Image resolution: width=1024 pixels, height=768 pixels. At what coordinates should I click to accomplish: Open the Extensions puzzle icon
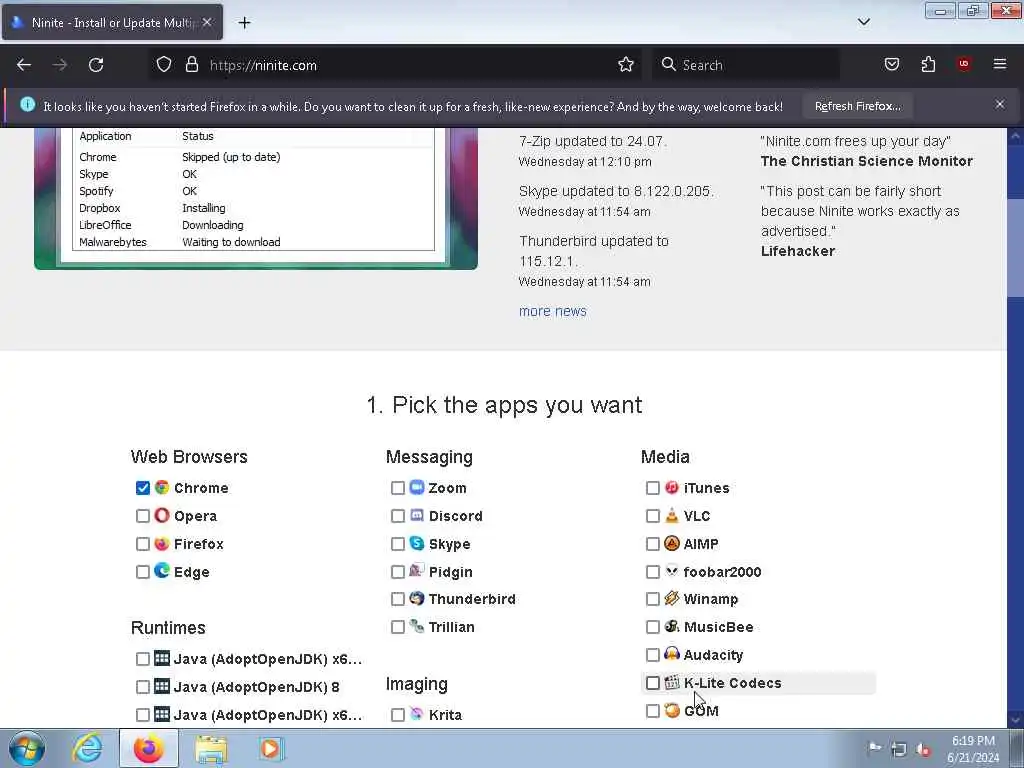(928, 64)
